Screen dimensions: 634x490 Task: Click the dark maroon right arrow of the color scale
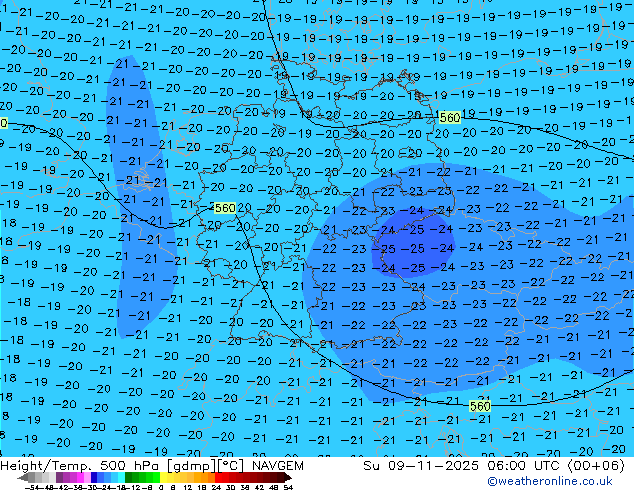click(288, 477)
